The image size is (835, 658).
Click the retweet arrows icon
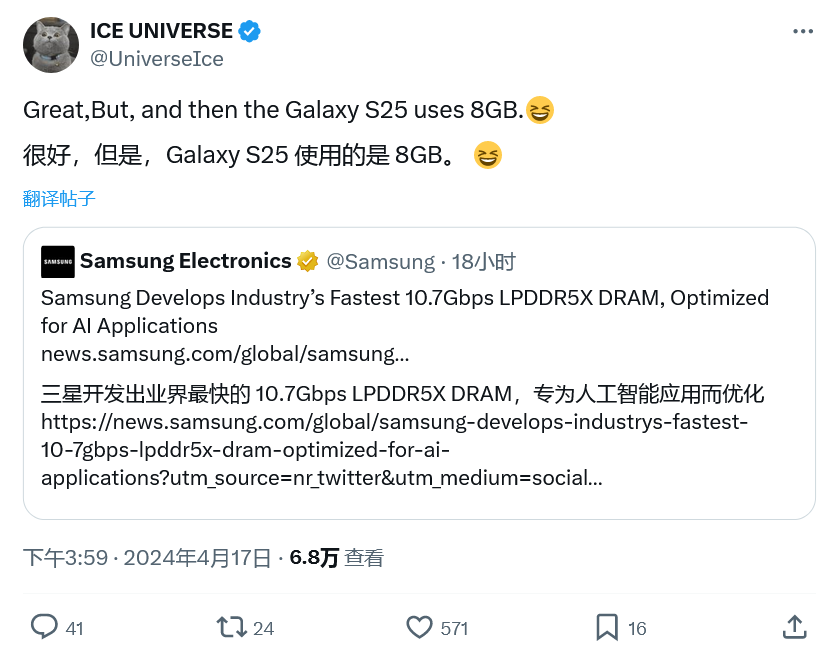click(231, 627)
